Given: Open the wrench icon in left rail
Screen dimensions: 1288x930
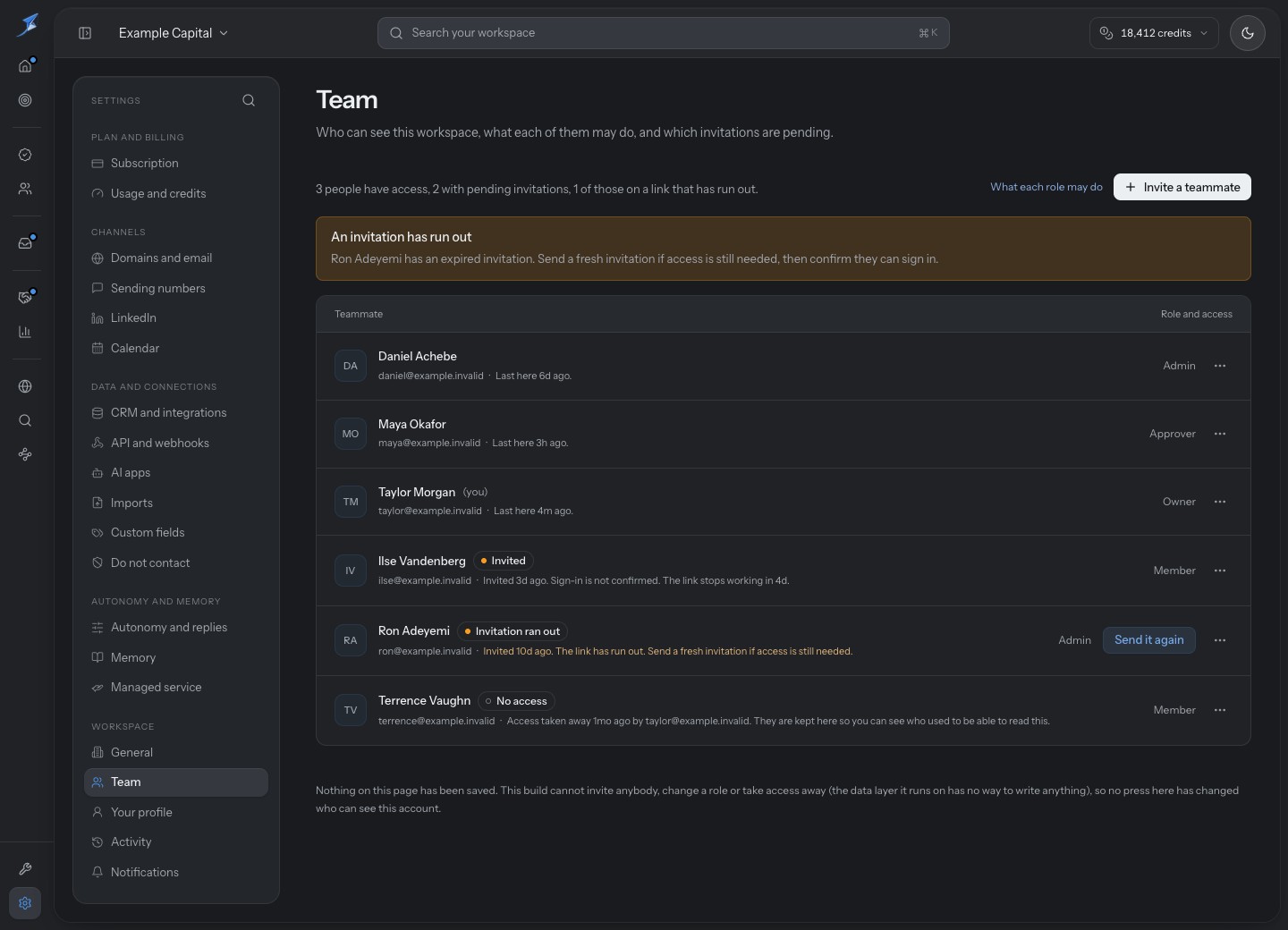Looking at the screenshot, I should (x=25, y=869).
